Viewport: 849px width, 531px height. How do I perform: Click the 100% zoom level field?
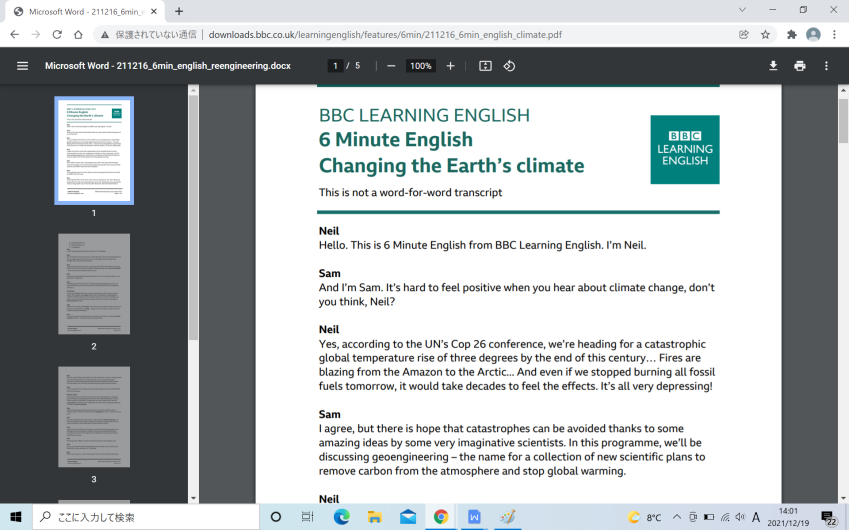click(x=421, y=66)
